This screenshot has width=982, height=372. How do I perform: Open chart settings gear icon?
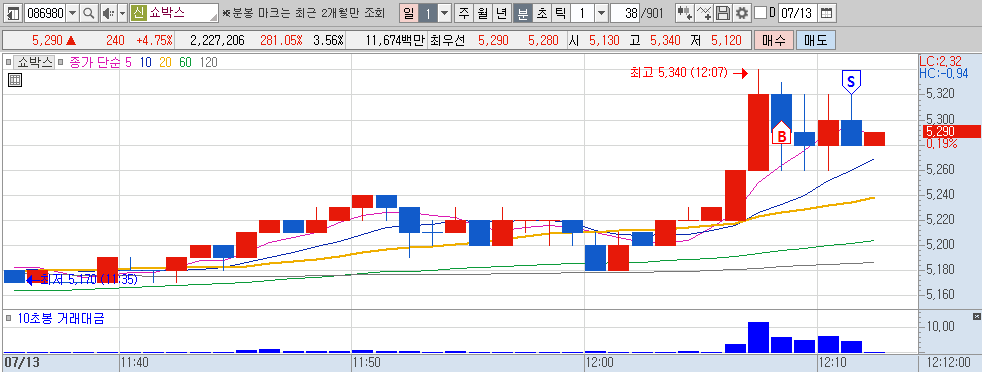pos(742,13)
